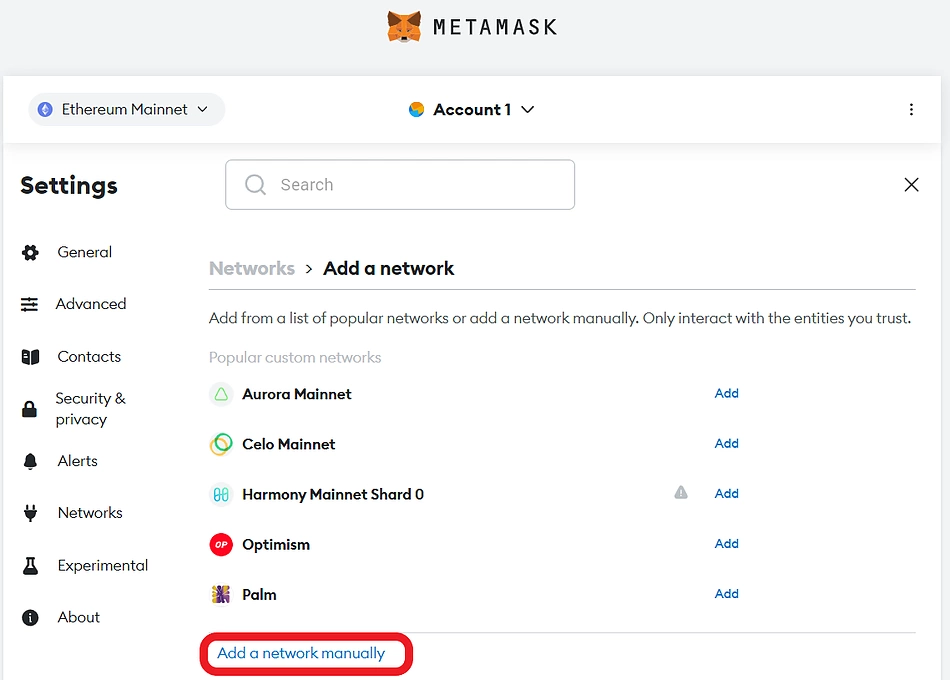Click the Experimental flask icon
950x680 pixels.
[30, 566]
